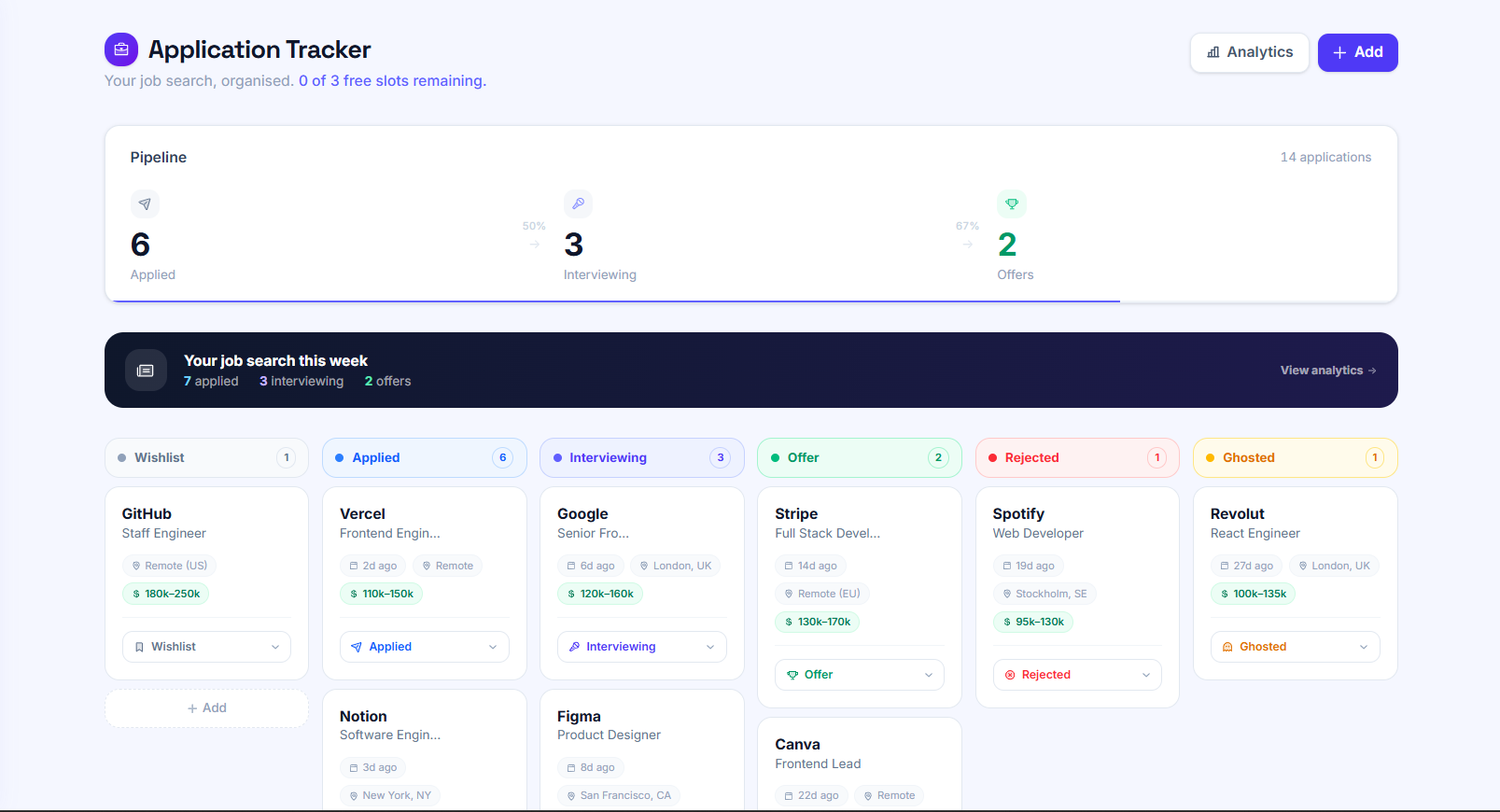
Task: Click Stockholm, SE tag on Spotify card
Action: 1044,594
